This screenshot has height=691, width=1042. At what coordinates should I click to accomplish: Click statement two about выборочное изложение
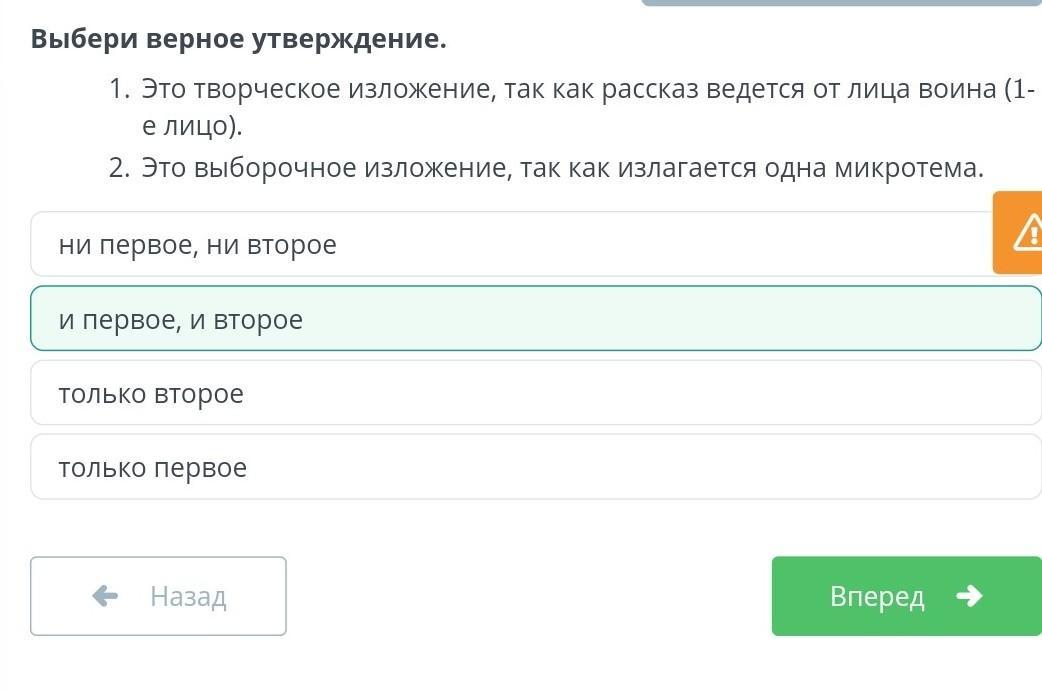562,168
